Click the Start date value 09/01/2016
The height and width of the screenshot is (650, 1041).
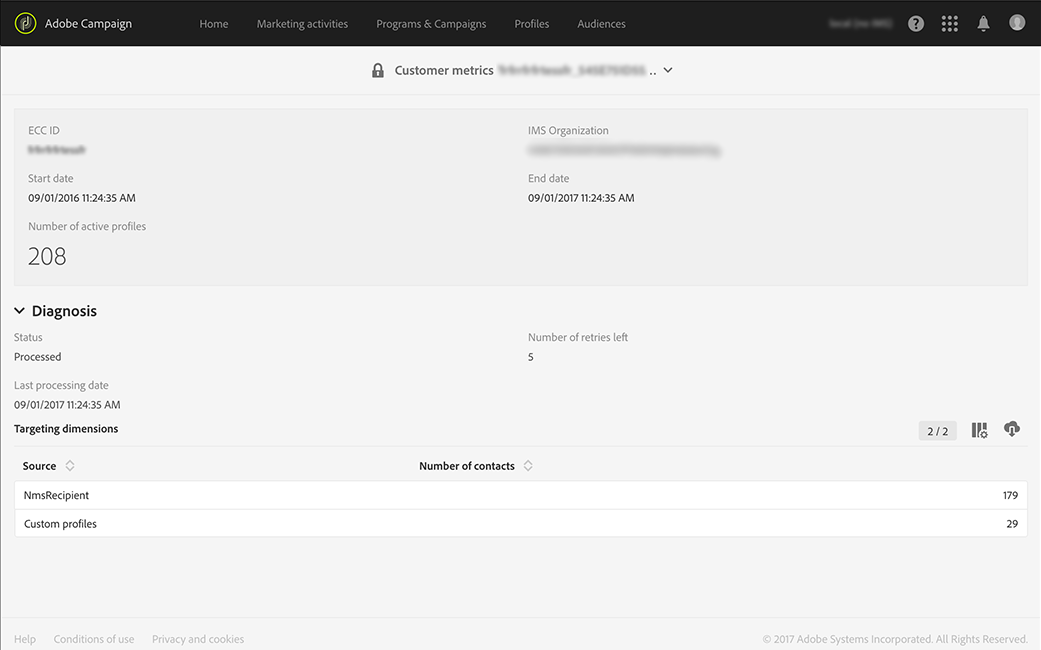tap(82, 198)
